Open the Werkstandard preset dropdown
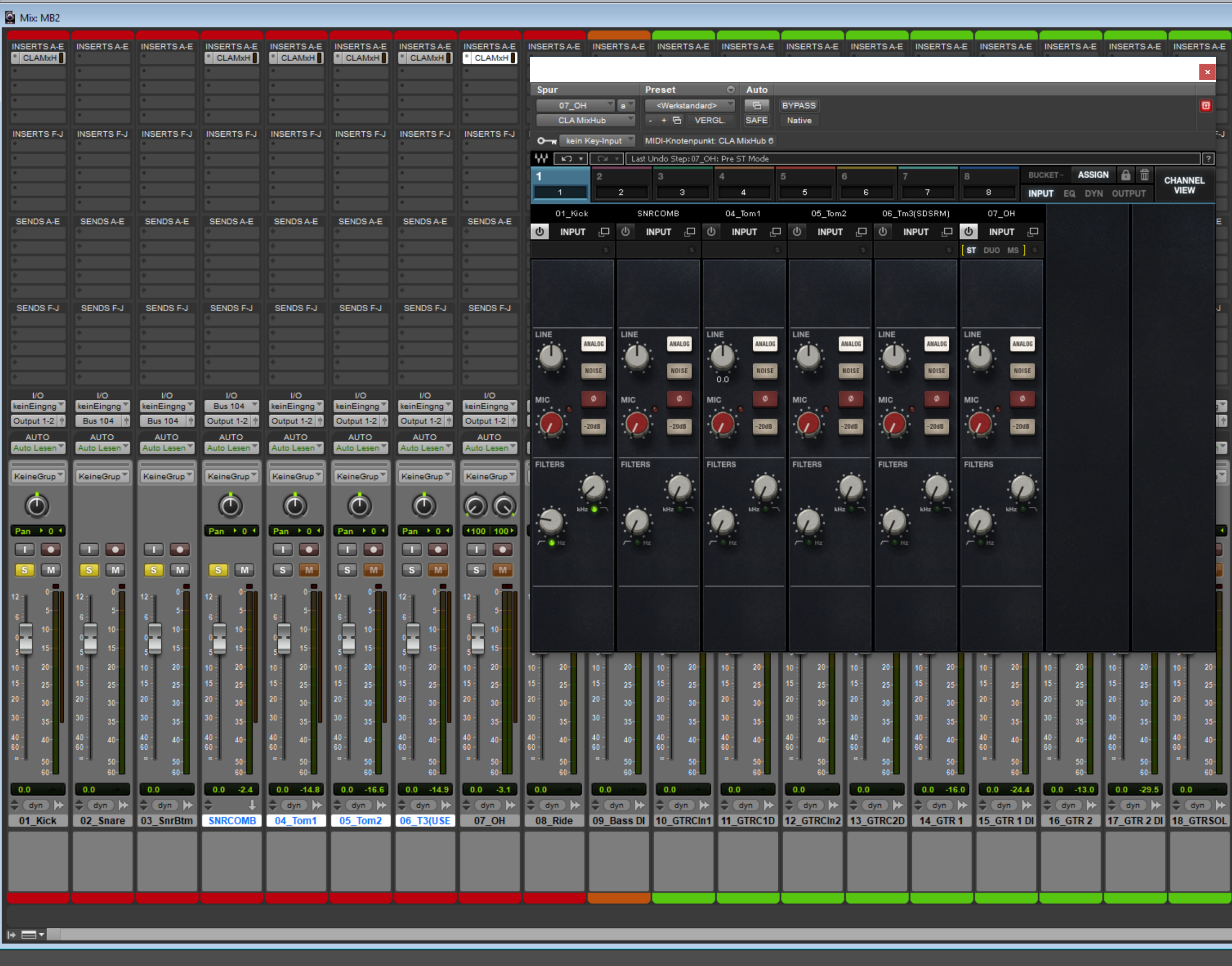The width and height of the screenshot is (1232, 966). [689, 106]
